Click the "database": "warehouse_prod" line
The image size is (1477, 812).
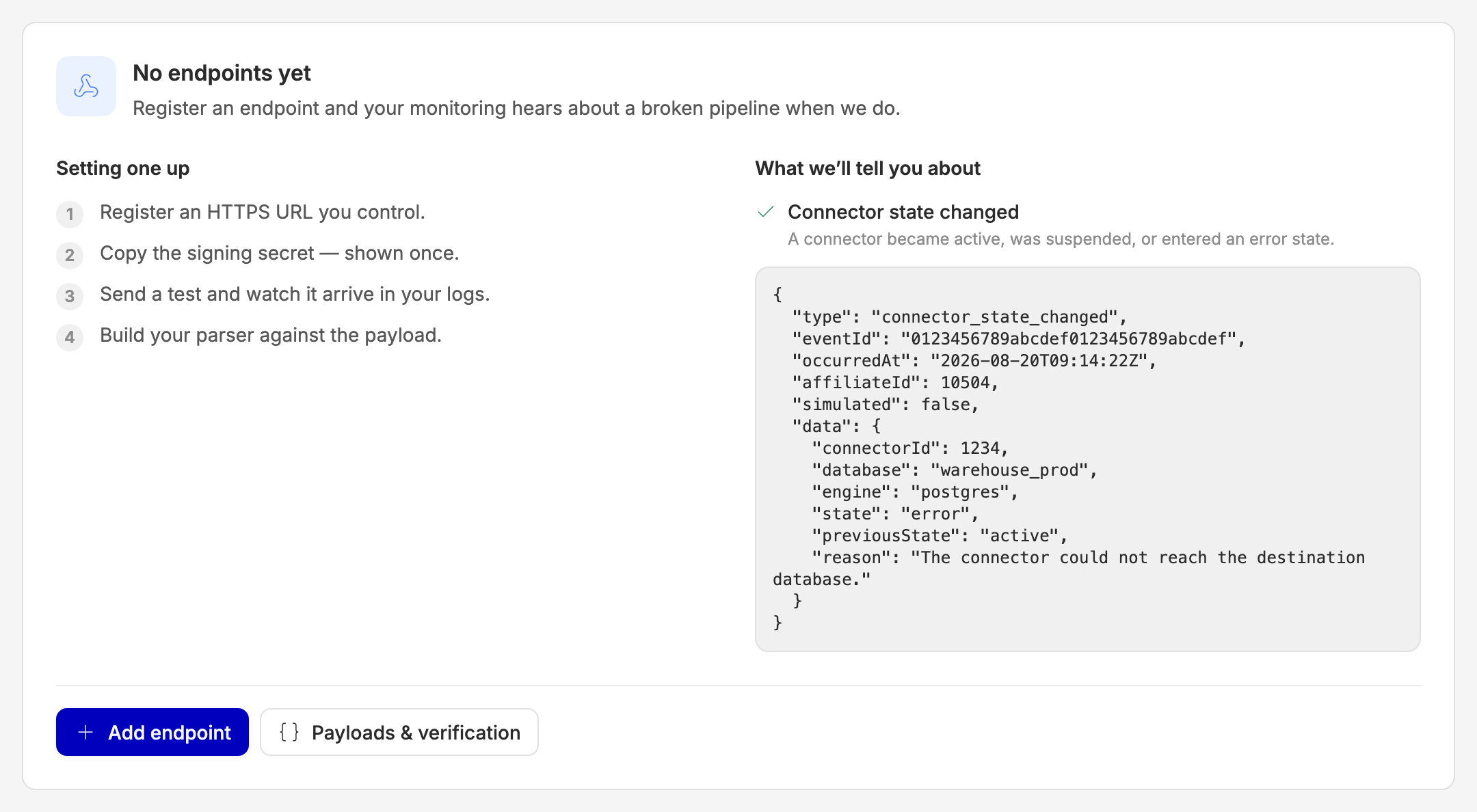tap(954, 470)
